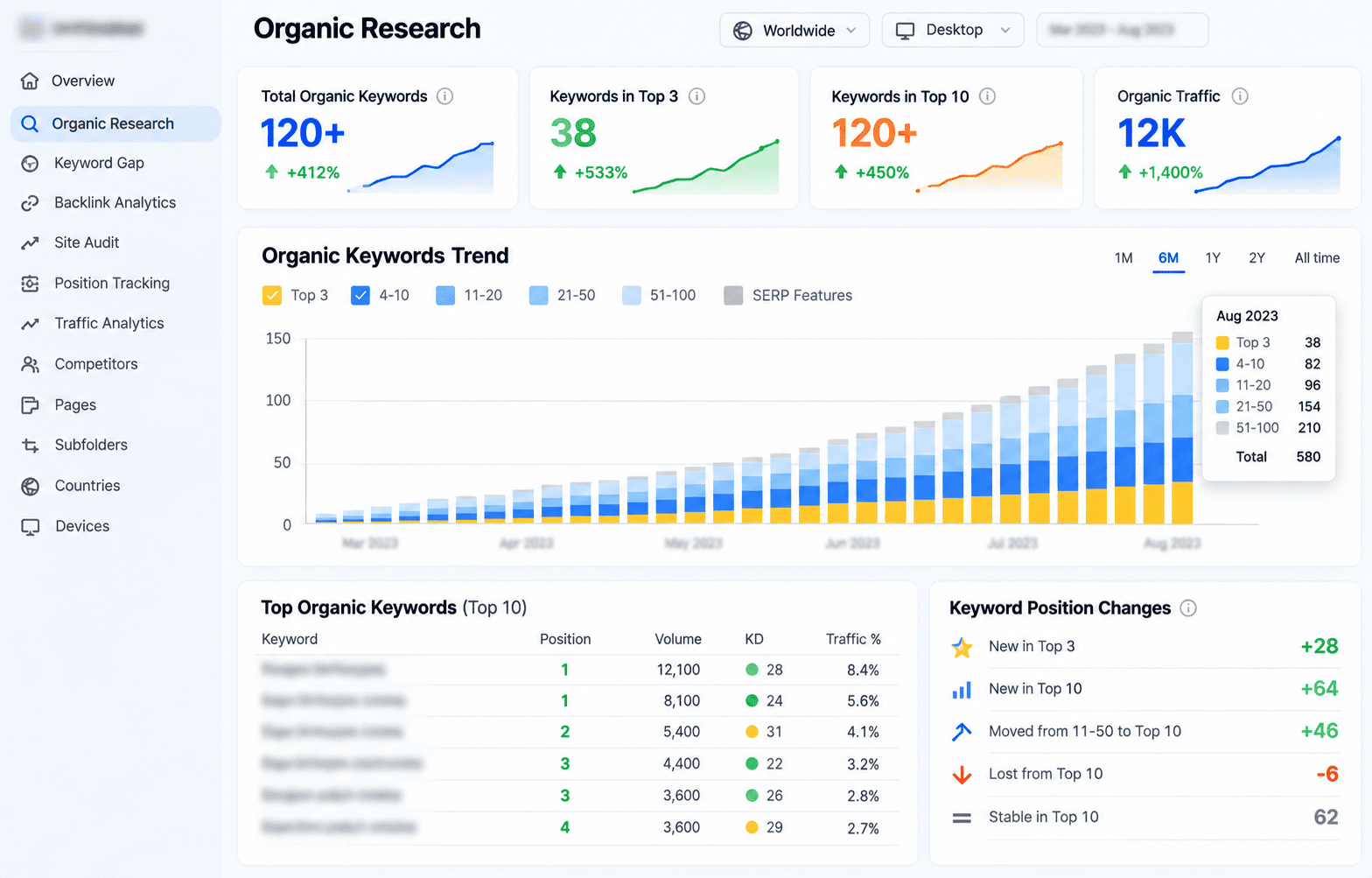Viewport: 1372px width, 878px height.
Task: Toggle the SERP Features checkbox
Action: tap(733, 295)
